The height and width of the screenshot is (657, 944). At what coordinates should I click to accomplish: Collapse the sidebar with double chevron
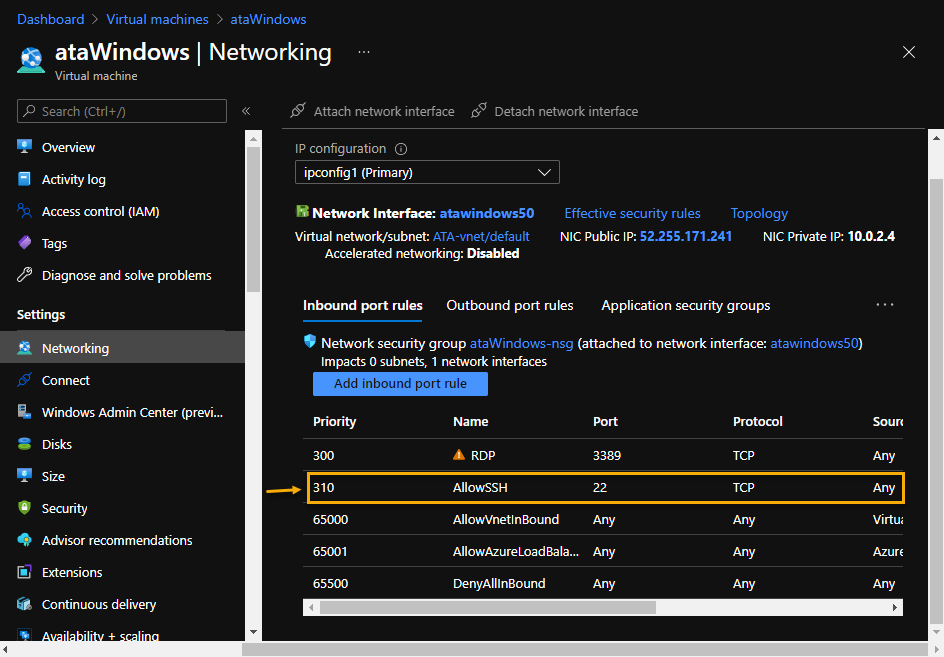pyautogui.click(x=246, y=111)
